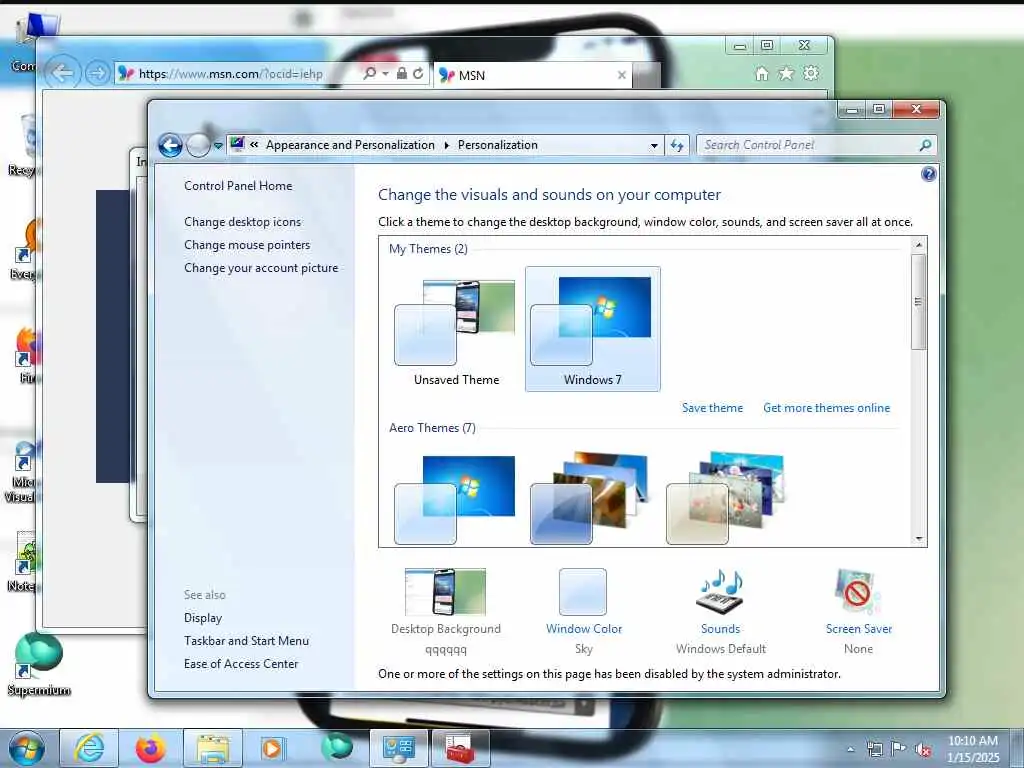
Task: Open Internet Explorer favorites star
Action: pos(786,73)
